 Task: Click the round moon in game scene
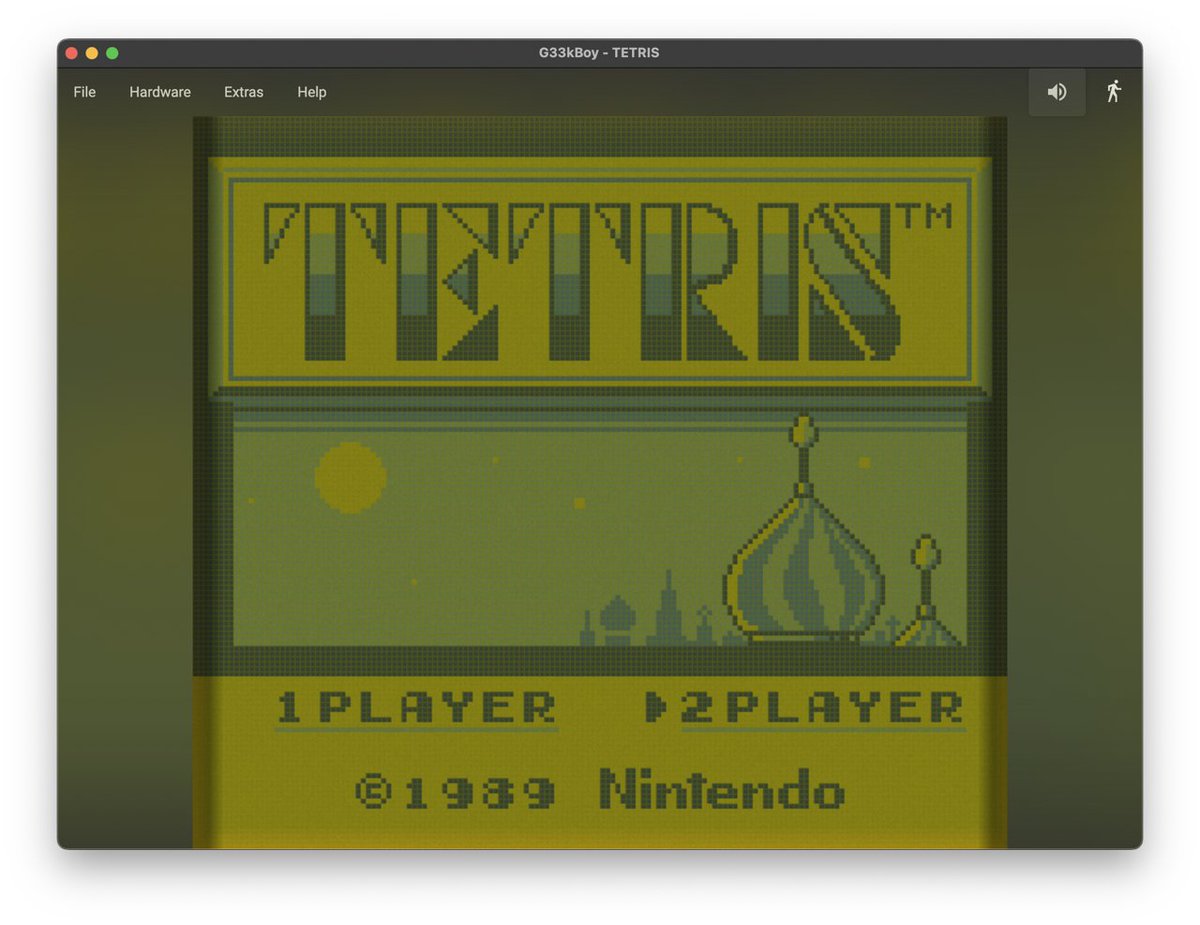tap(351, 478)
